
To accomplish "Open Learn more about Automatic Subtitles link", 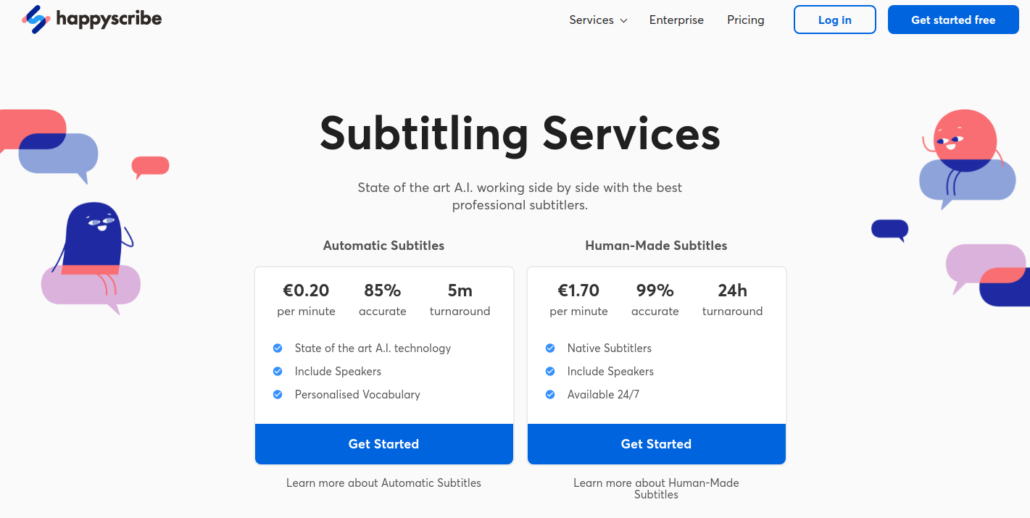I will pyautogui.click(x=384, y=483).
